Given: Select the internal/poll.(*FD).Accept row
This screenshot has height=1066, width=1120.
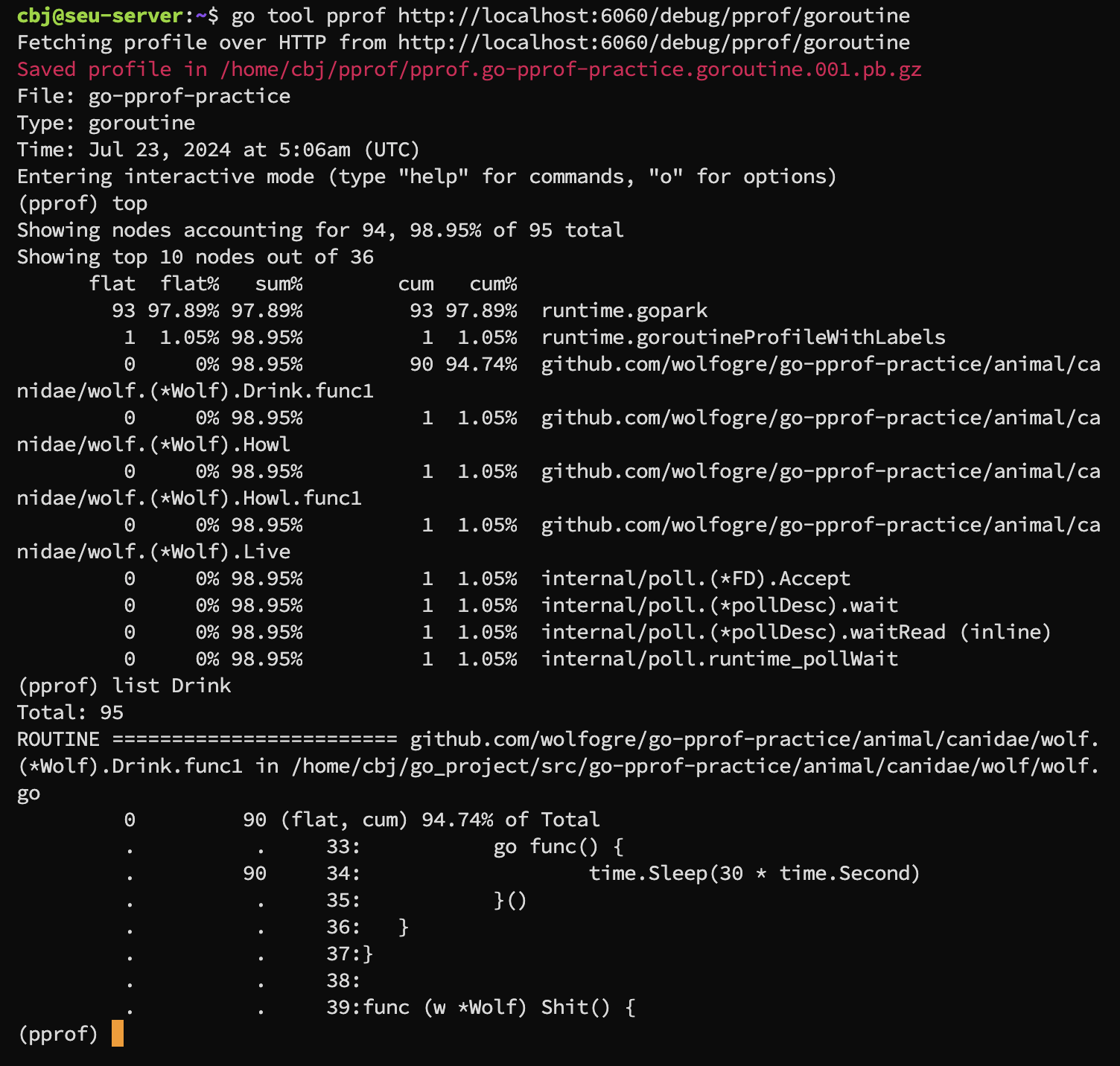Looking at the screenshot, I should tap(695, 578).
